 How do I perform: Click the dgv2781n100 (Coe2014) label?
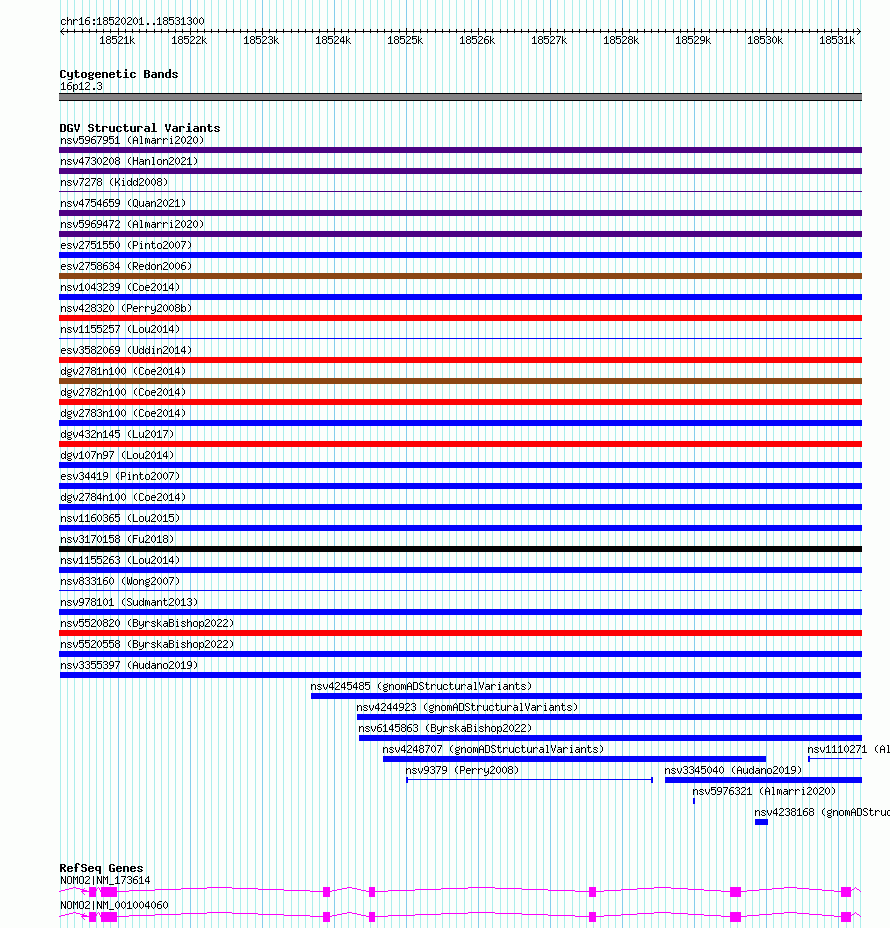123,371
